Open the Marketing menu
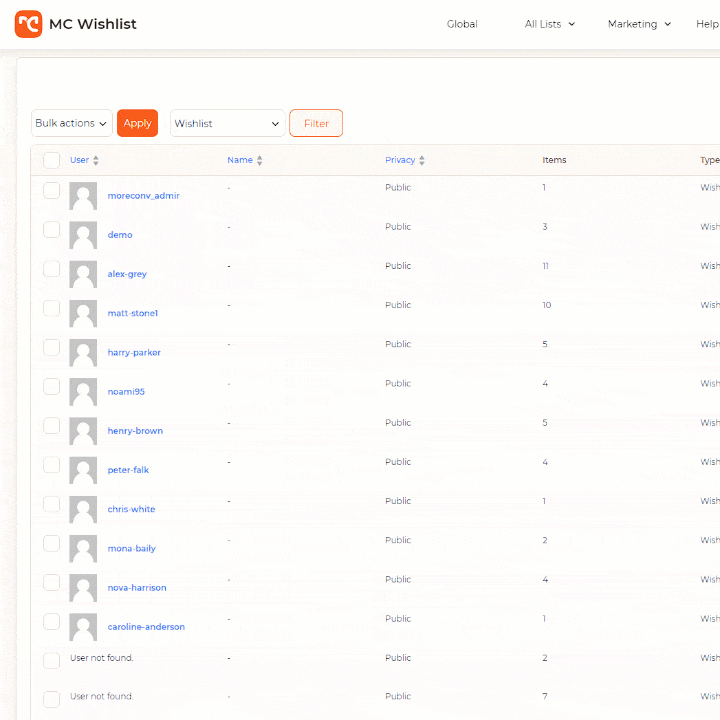This screenshot has width=720, height=720. [639, 24]
